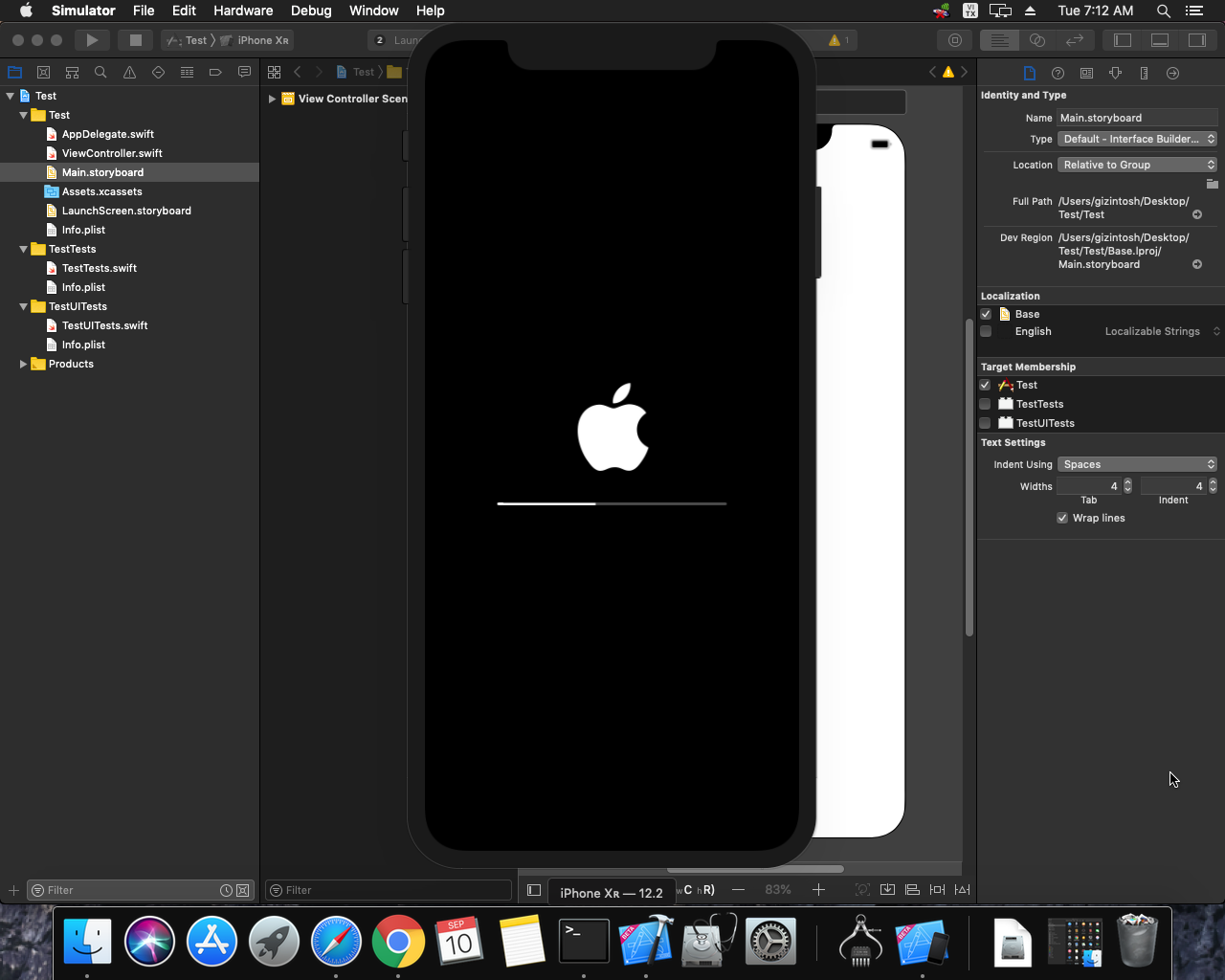Open the Location Relative to Group dropdown

1137,165
